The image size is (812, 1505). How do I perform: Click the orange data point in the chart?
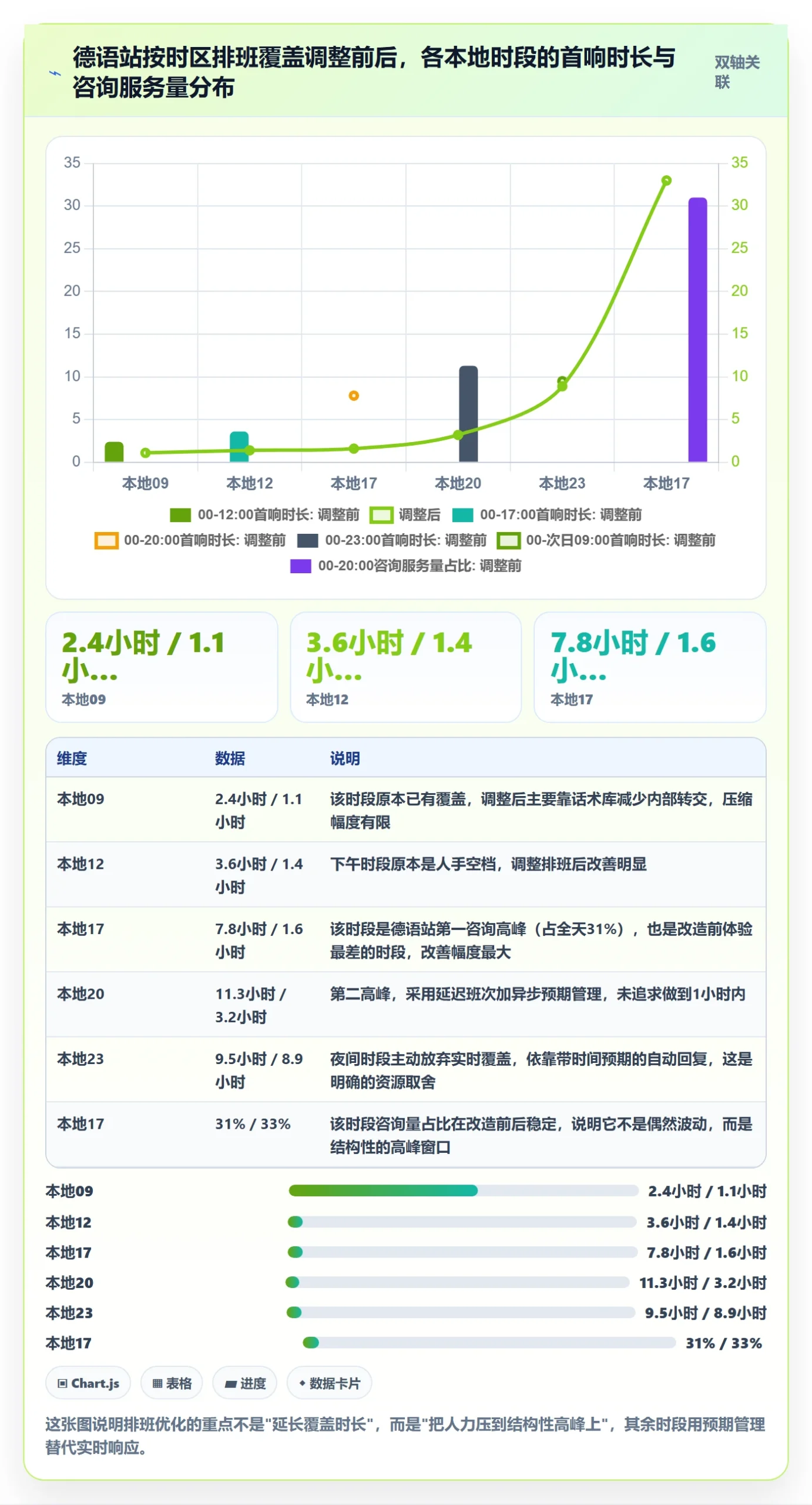tap(354, 396)
